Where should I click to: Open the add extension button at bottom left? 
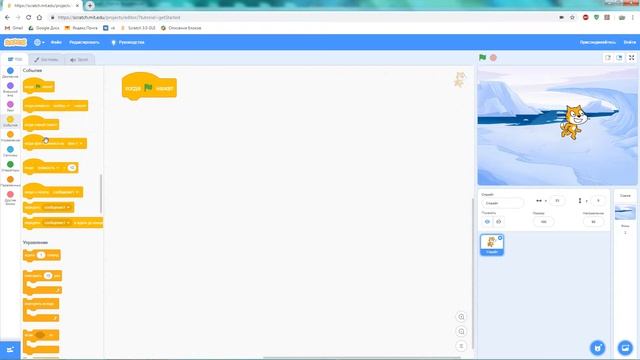(10, 350)
